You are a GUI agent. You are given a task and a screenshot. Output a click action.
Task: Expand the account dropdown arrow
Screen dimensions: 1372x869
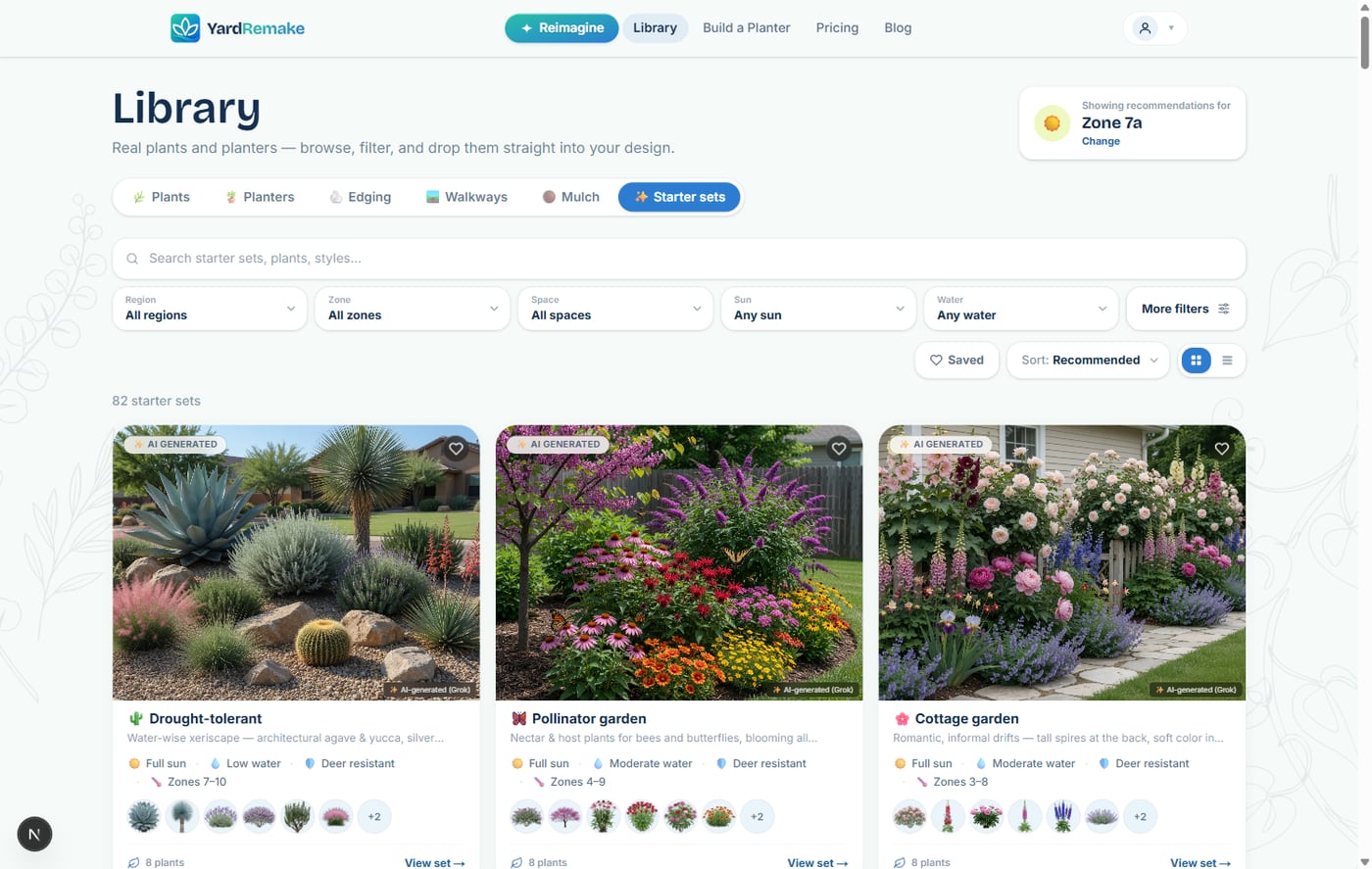[x=1171, y=28]
